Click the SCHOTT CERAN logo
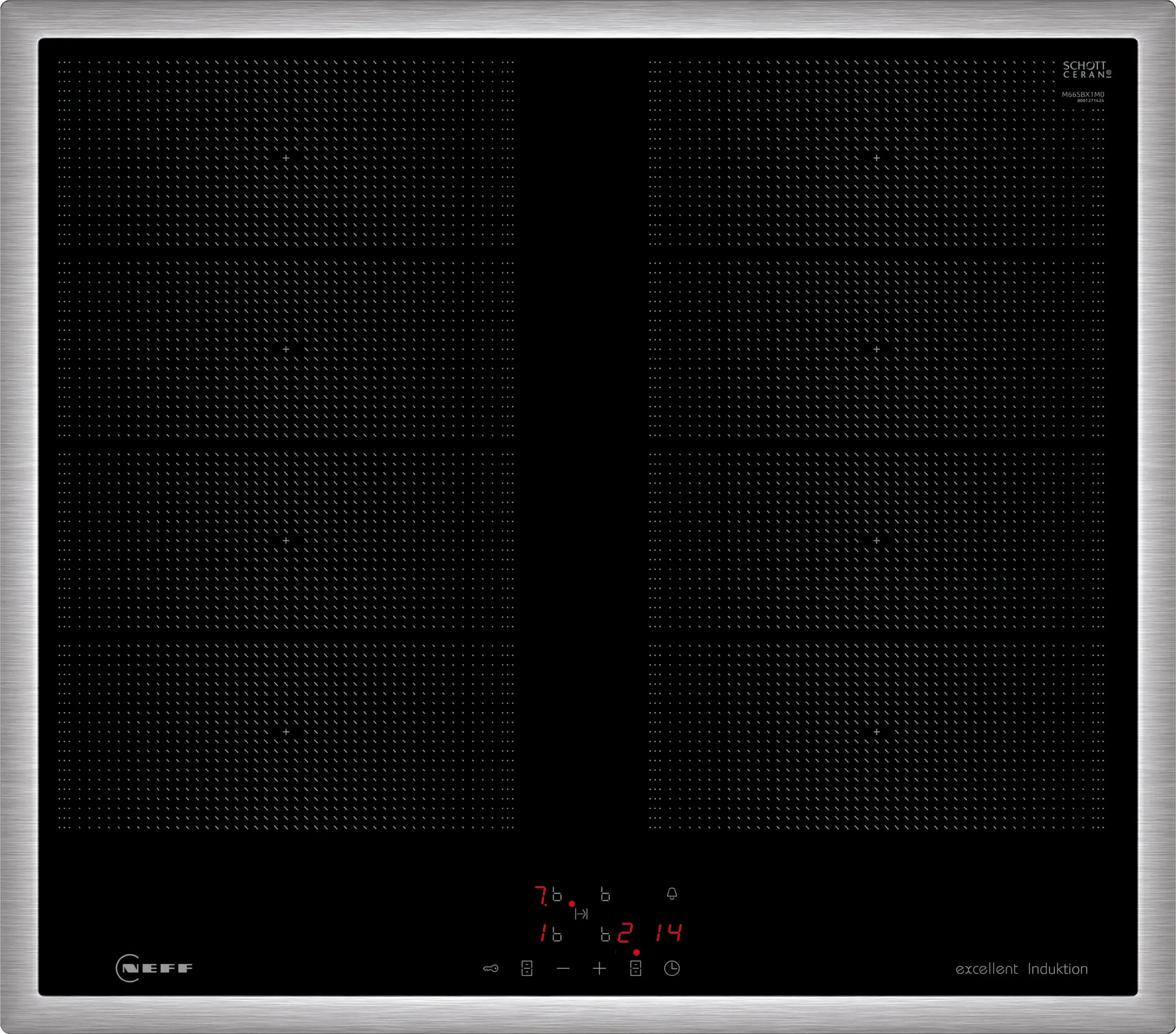Image resolution: width=1176 pixels, height=1034 pixels. click(1086, 70)
